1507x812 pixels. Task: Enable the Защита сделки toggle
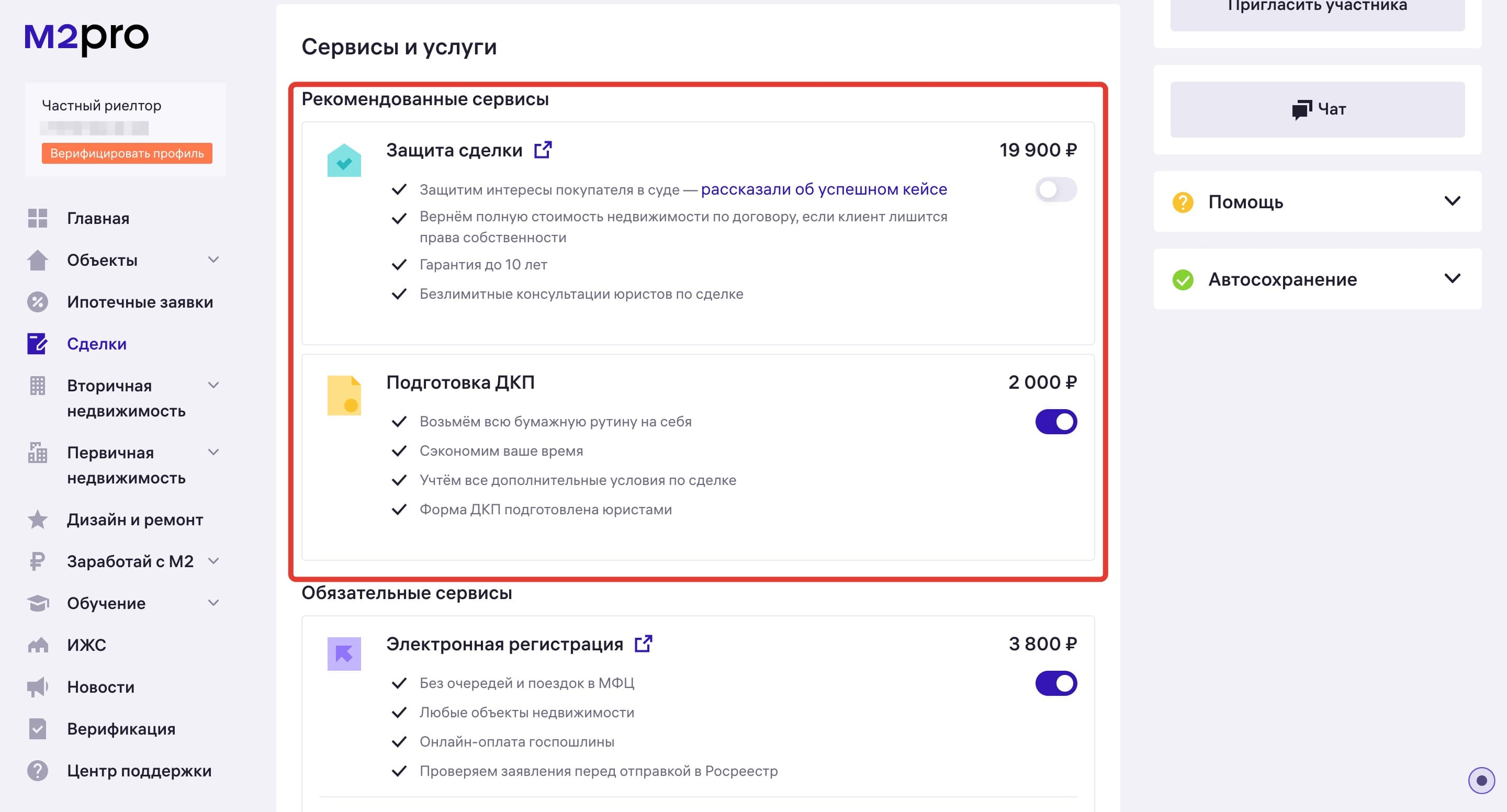pyautogui.click(x=1056, y=189)
